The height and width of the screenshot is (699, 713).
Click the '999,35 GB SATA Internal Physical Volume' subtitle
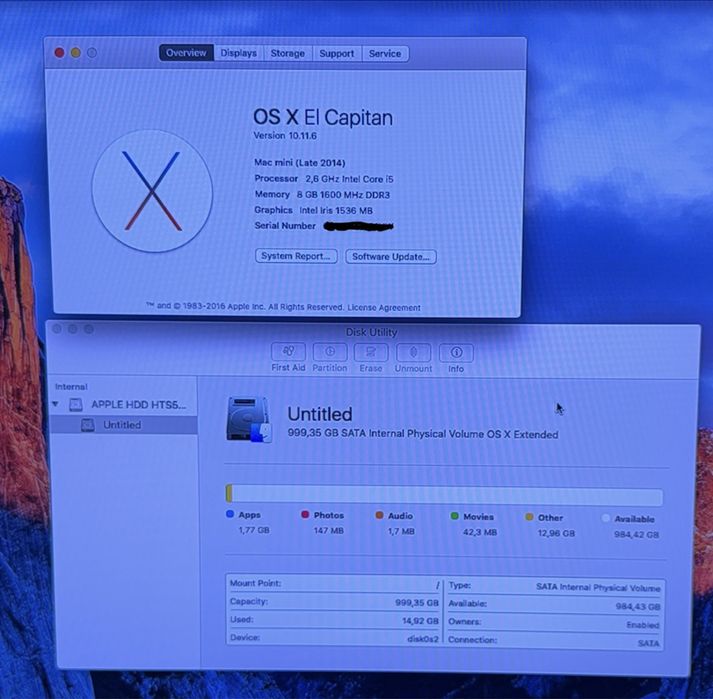coord(423,434)
